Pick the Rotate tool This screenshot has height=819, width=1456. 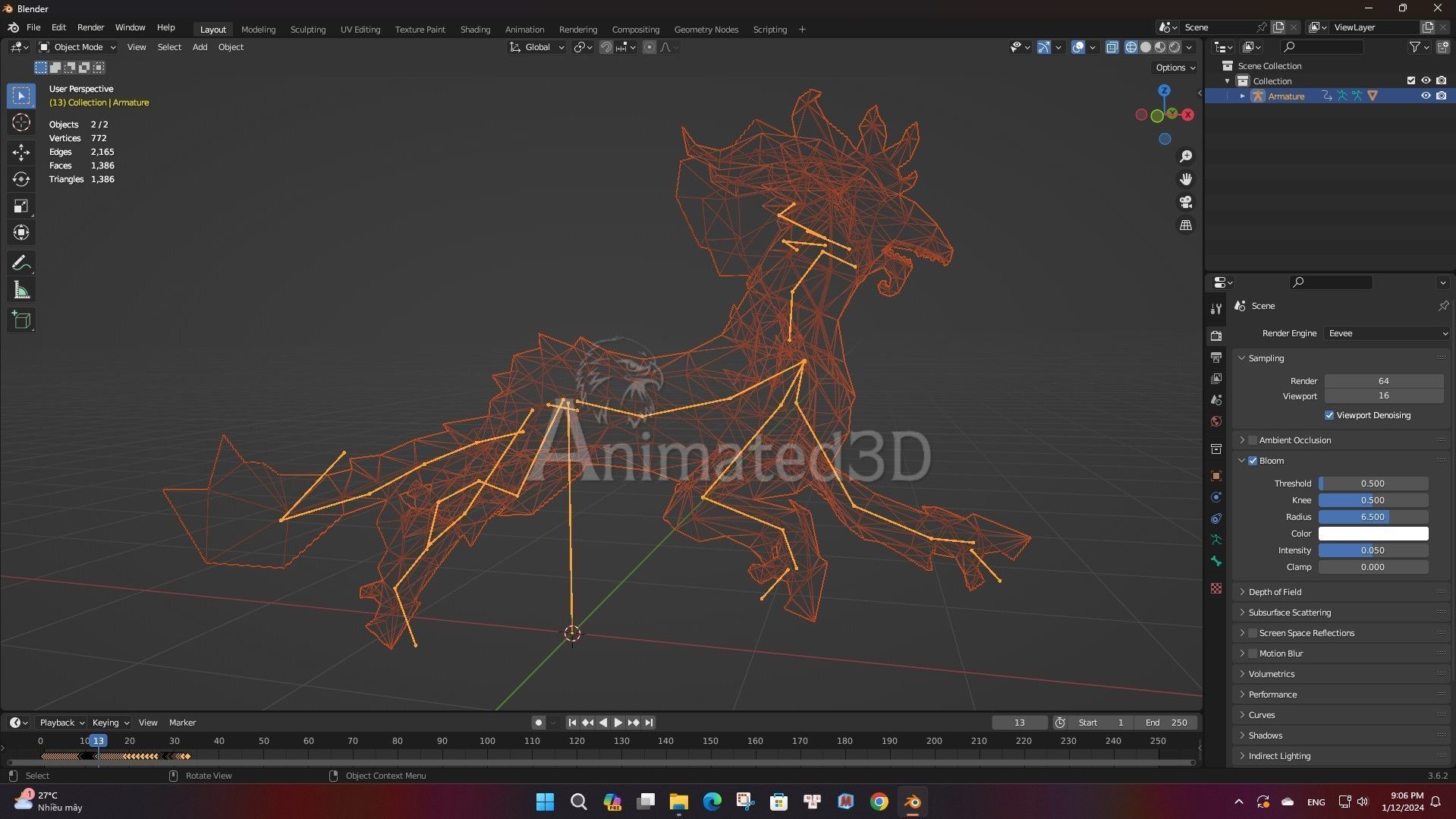[x=21, y=179]
